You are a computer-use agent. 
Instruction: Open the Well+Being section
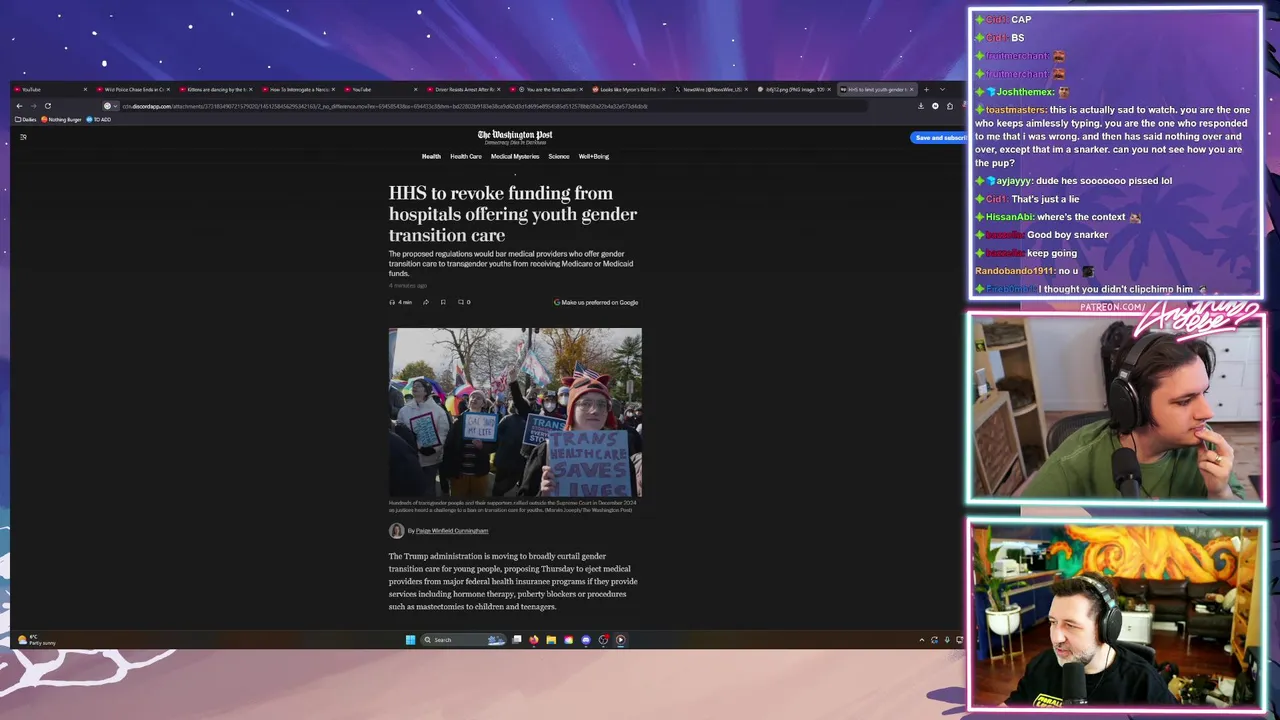pyautogui.click(x=594, y=156)
